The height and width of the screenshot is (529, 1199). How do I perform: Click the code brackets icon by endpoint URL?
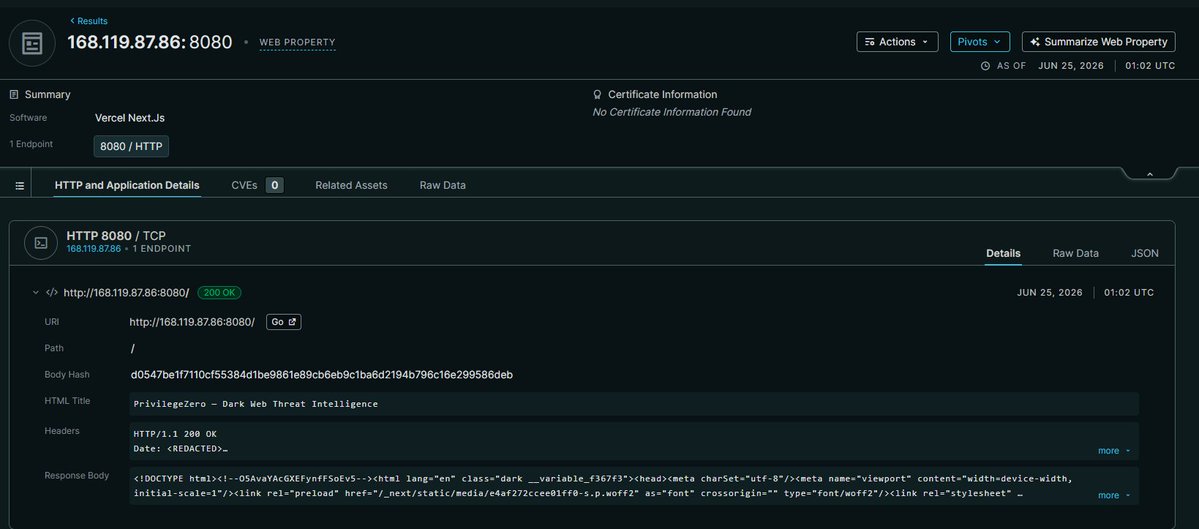(52, 293)
